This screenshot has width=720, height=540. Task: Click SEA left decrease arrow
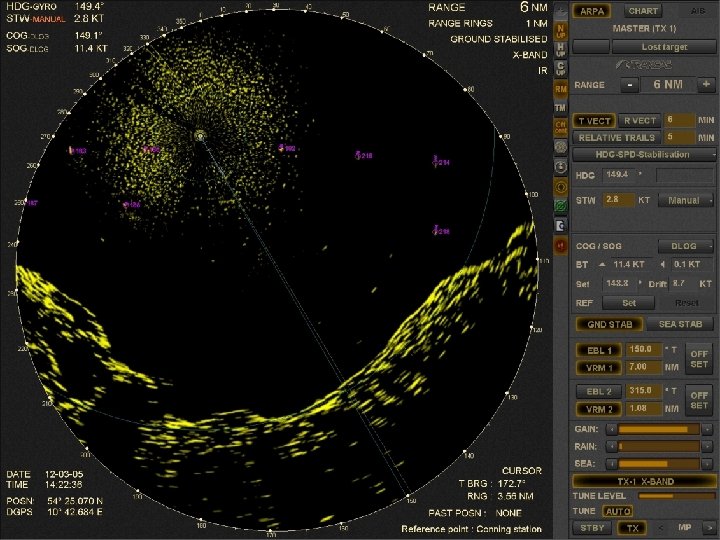point(611,464)
